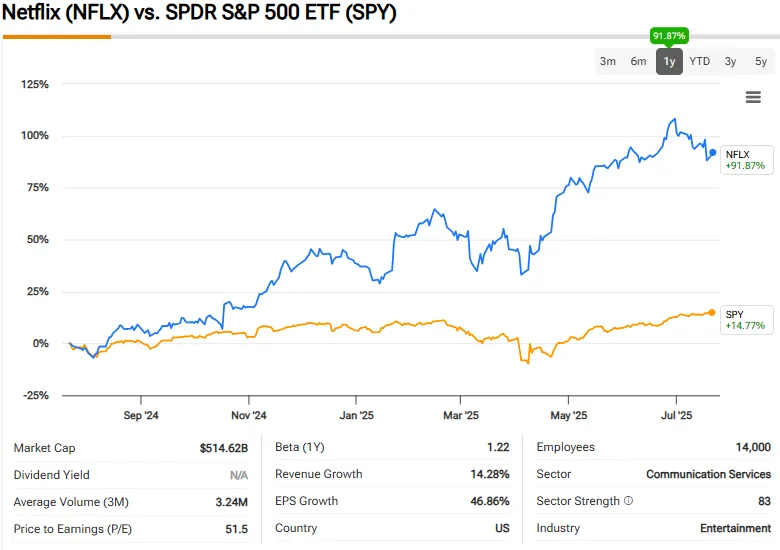Click the 125% y-axis label

[35, 85]
